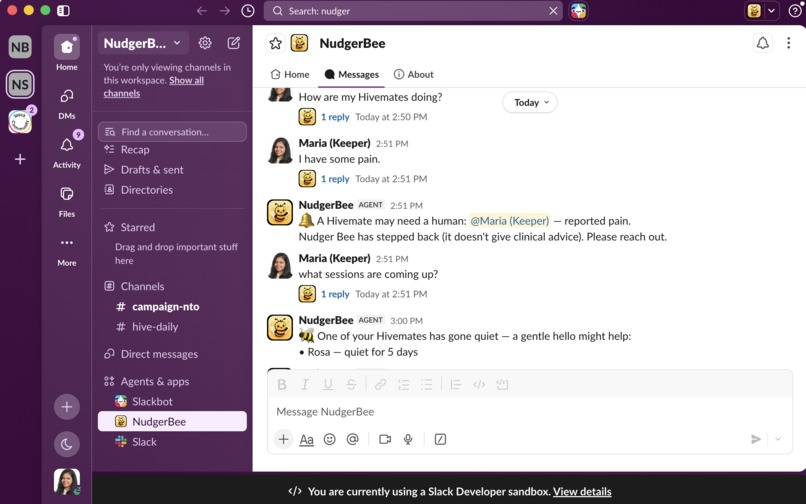This screenshot has width=806, height=504.
Task: Toggle the Aa formatting toolbar button
Action: tap(306, 439)
